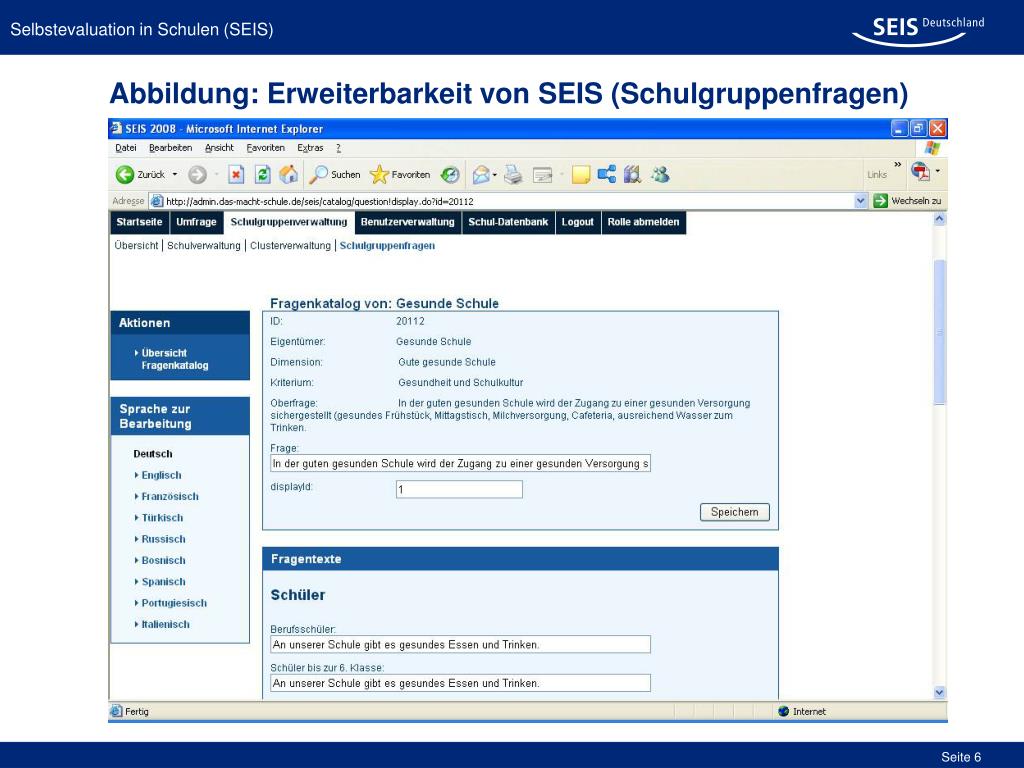
Task: Click the IE window icon in title bar
Action: pos(116,128)
